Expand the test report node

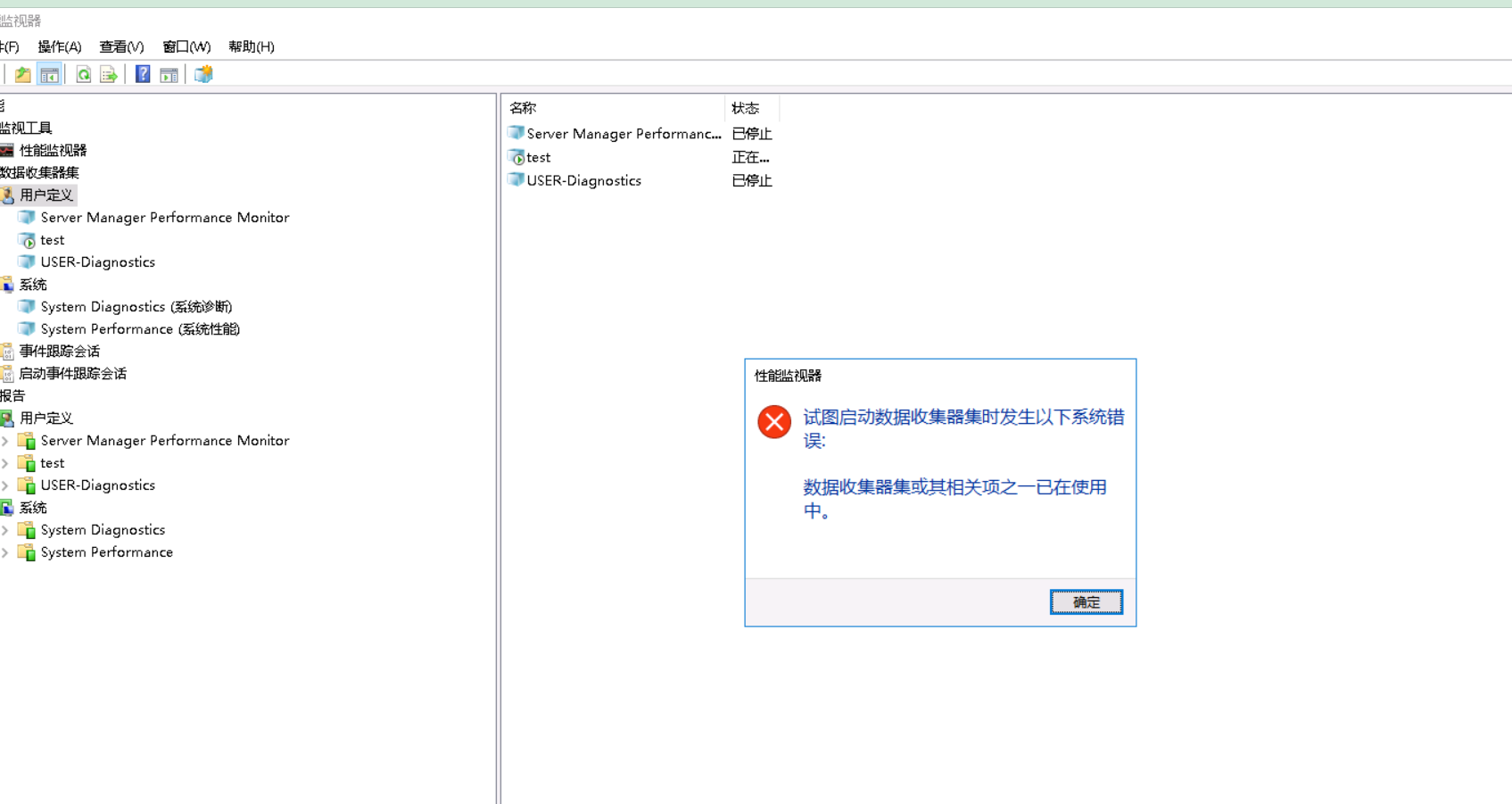point(5,462)
